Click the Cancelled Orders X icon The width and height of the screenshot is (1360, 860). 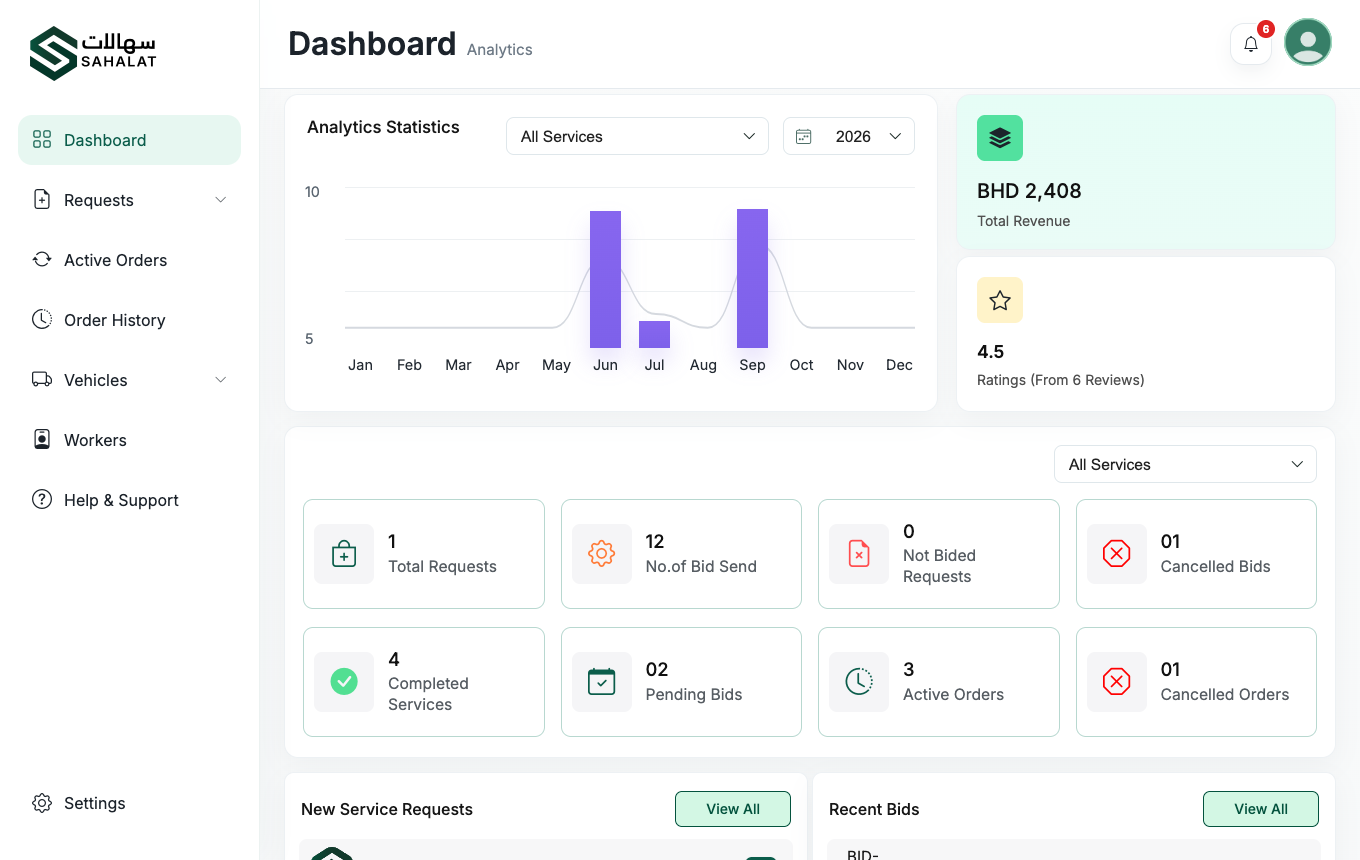[1116, 682]
